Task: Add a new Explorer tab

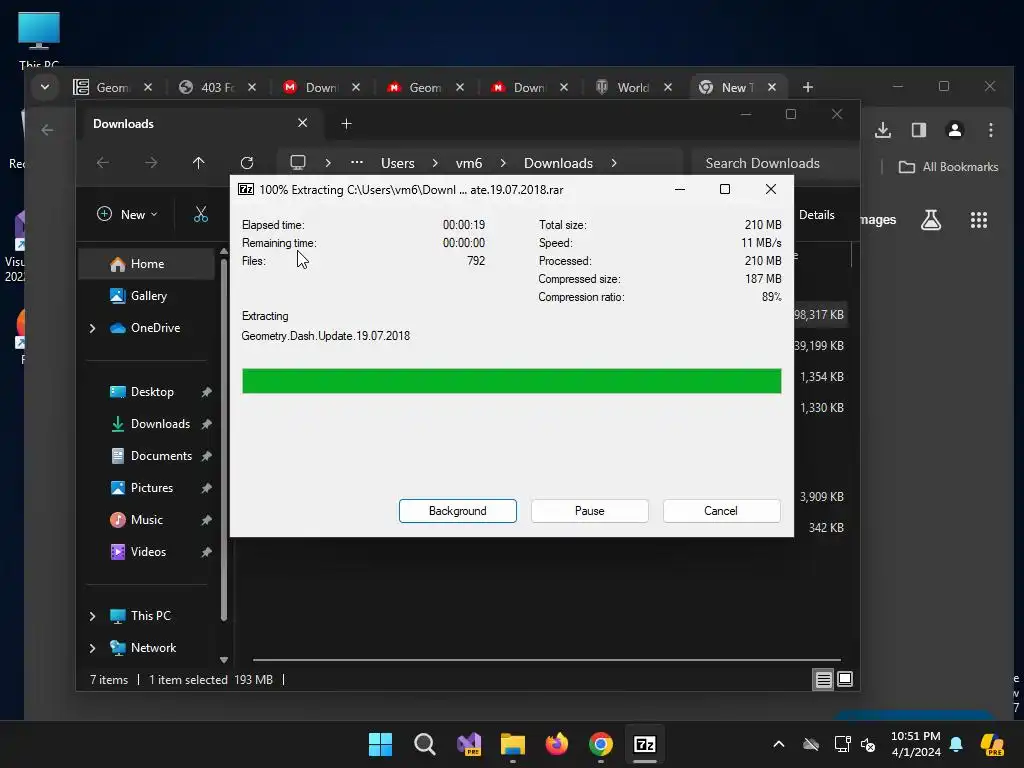Action: 347,123
